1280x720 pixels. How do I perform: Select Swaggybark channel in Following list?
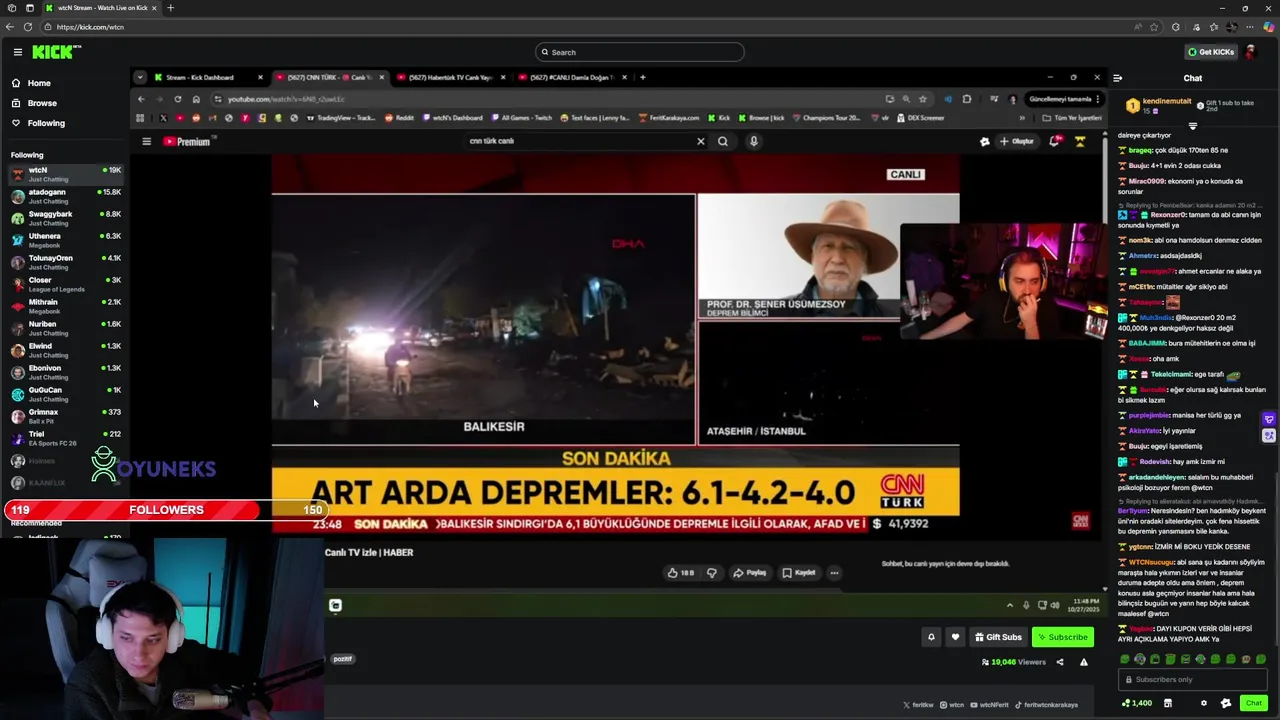[x=65, y=218]
